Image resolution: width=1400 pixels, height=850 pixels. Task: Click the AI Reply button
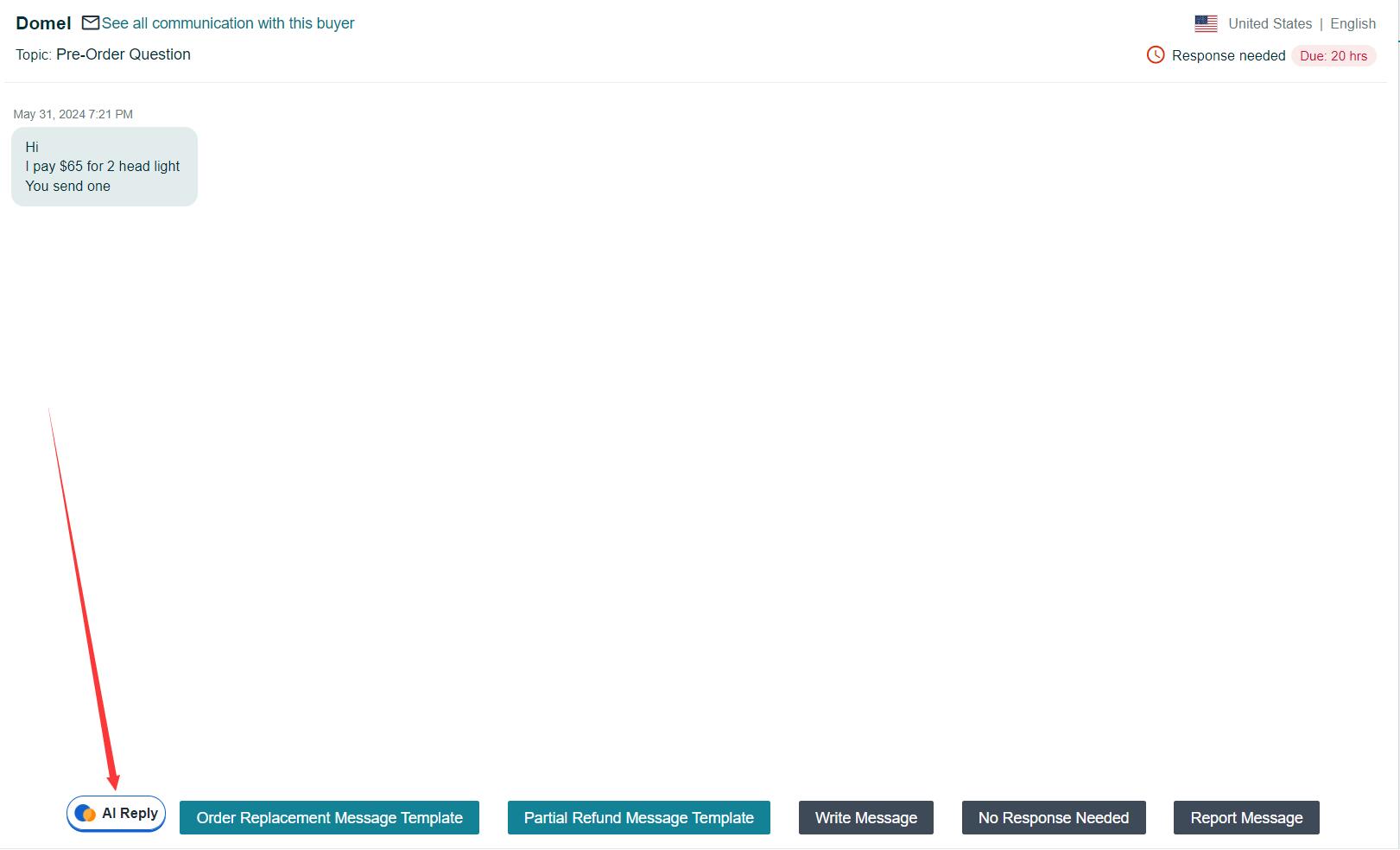click(x=116, y=814)
